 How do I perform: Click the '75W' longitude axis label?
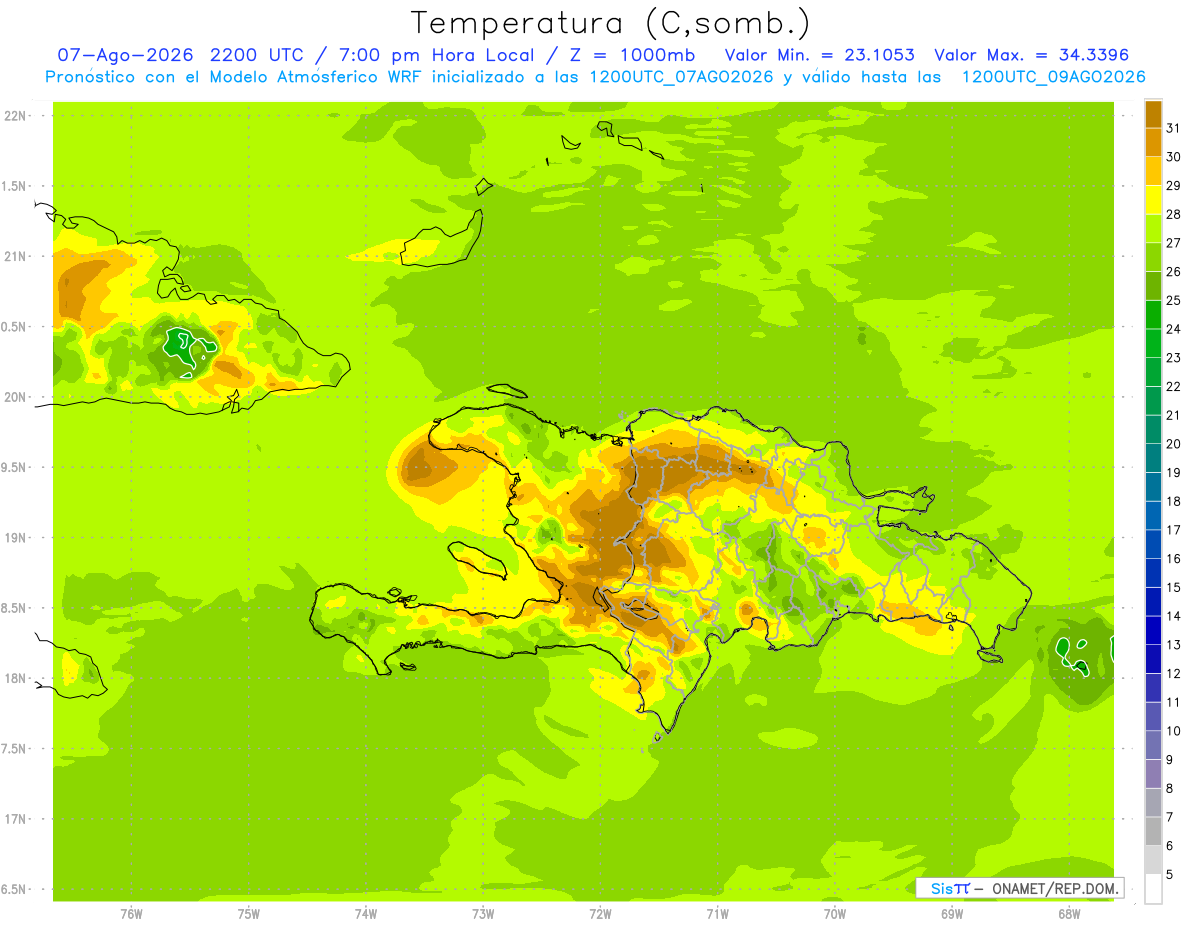[249, 914]
